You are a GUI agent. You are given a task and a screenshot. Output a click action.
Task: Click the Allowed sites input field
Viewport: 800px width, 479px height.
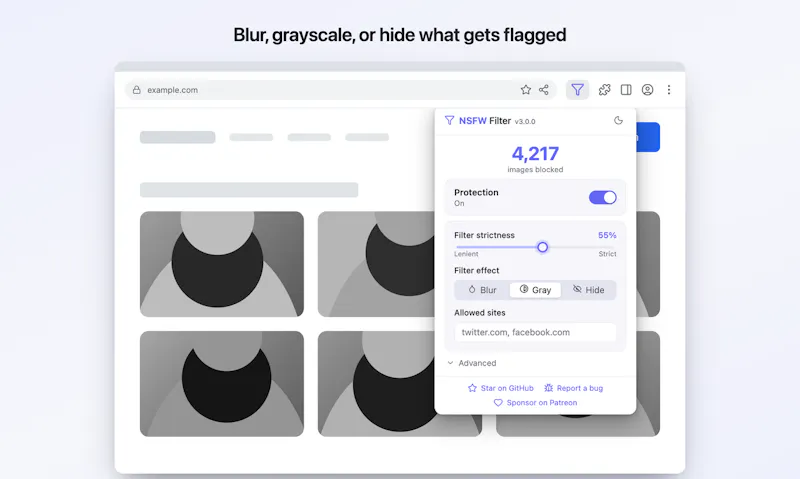pos(535,332)
